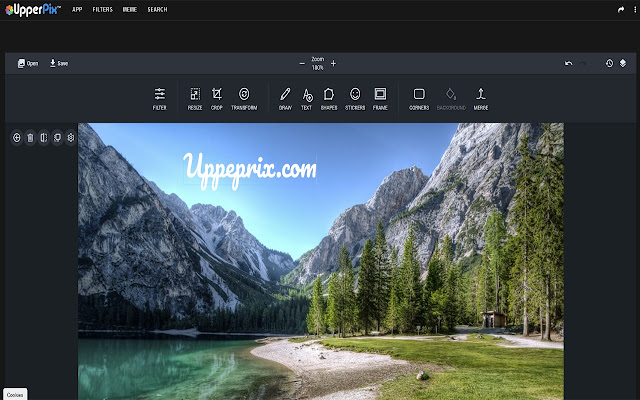Viewport: 640px width, 400px height.
Task: Click the duplicate object icon
Action: 57,138
